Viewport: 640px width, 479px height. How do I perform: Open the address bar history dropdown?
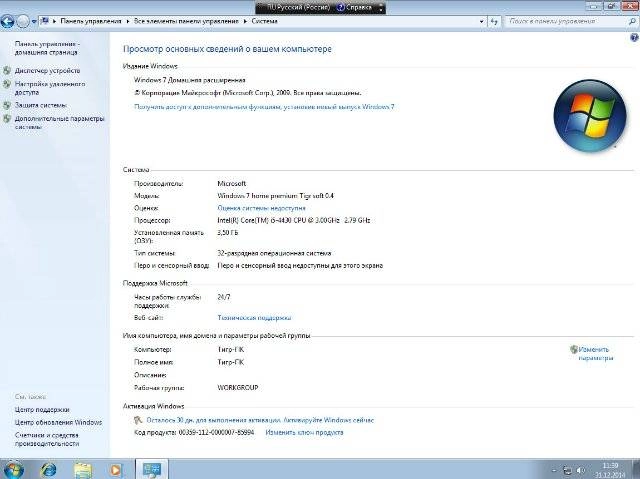click(x=482, y=21)
